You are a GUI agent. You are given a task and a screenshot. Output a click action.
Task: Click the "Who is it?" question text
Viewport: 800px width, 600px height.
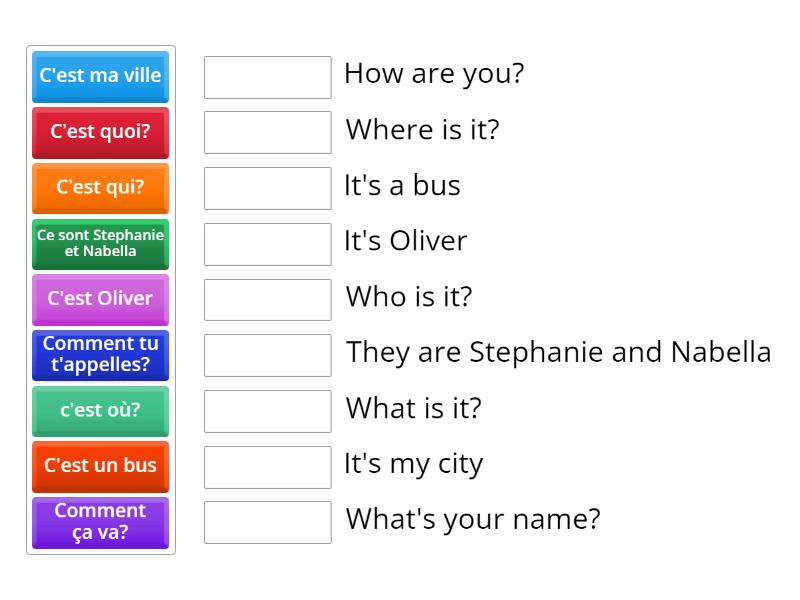(411, 298)
